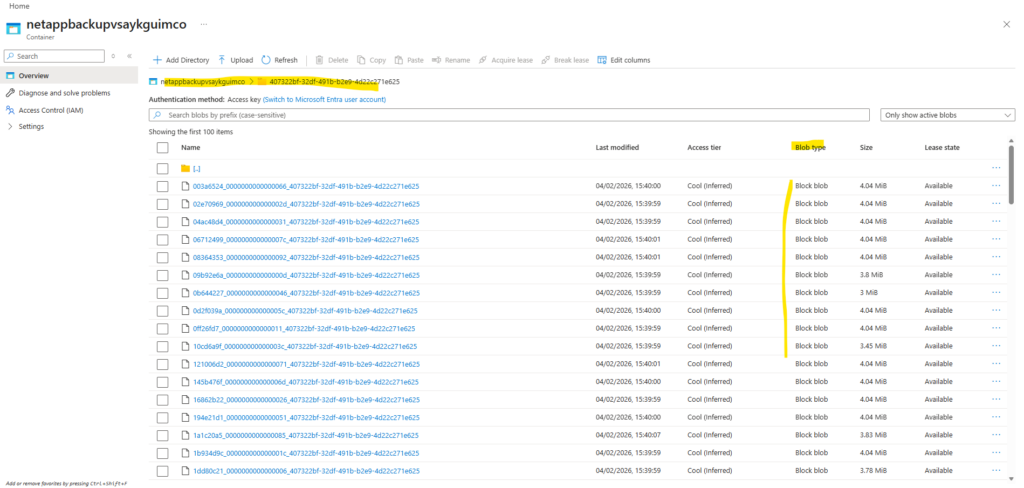
Task: Click the Add Directory toolbar icon
Action: coord(158,60)
